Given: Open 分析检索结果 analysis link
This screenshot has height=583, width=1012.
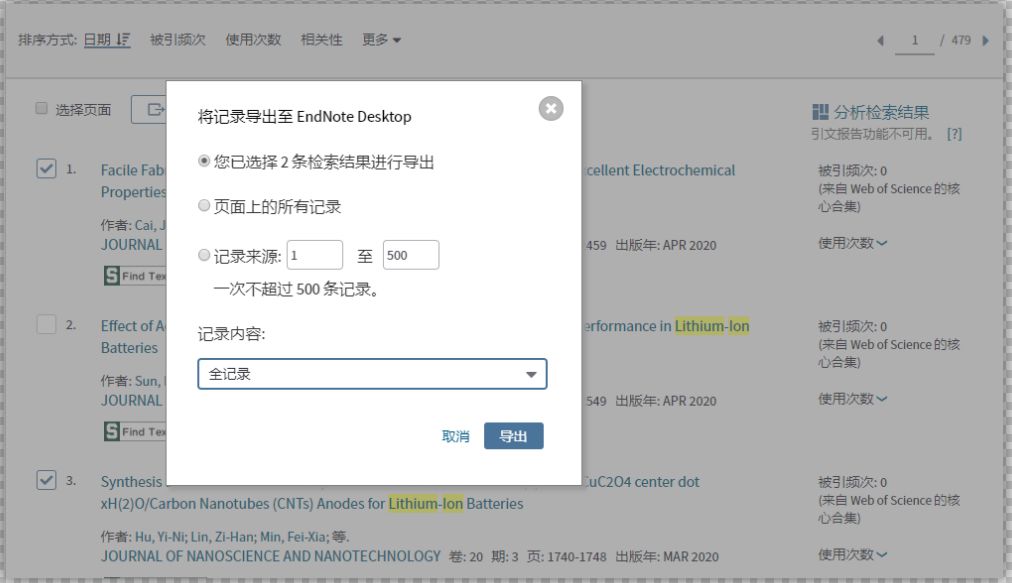Looking at the screenshot, I should point(881,112).
